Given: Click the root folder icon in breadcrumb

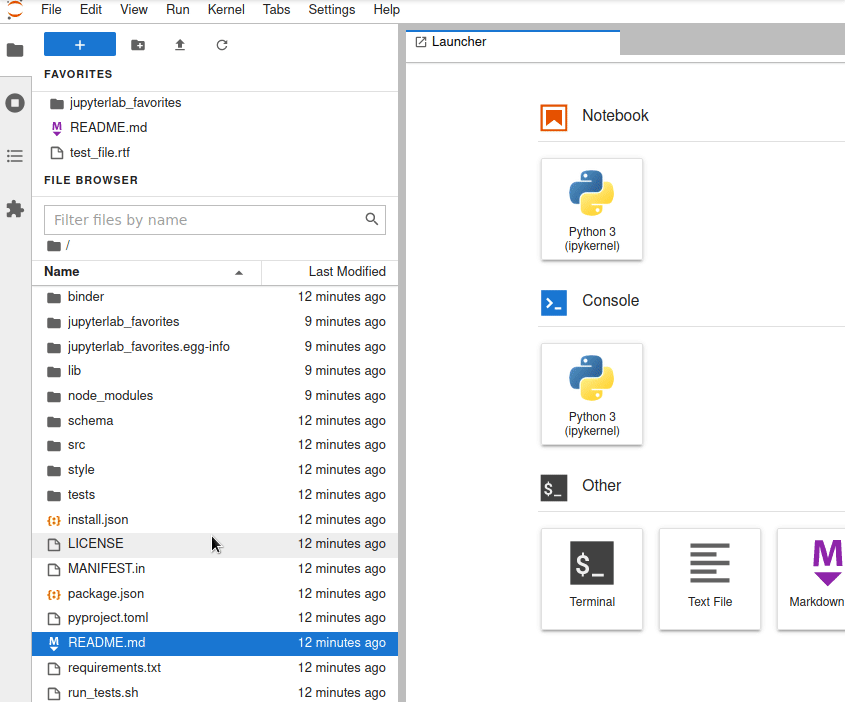Looking at the screenshot, I should pyautogui.click(x=54, y=246).
